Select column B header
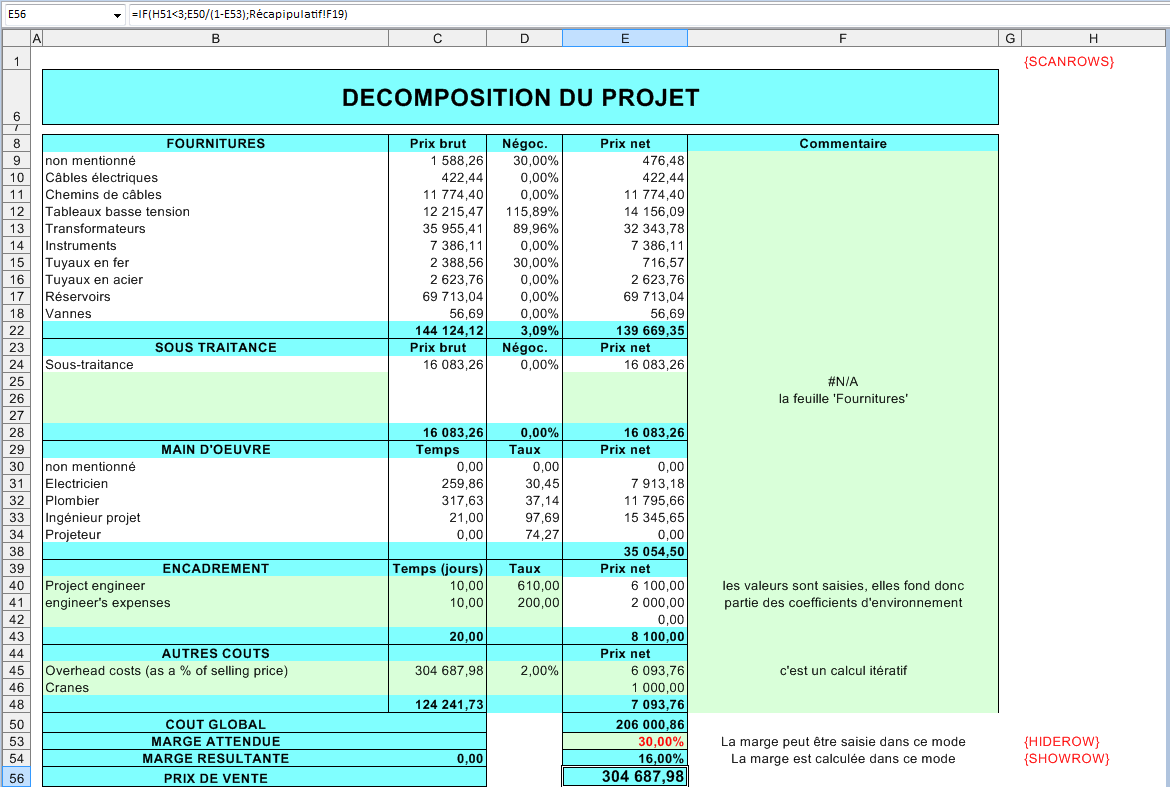 tap(216, 38)
